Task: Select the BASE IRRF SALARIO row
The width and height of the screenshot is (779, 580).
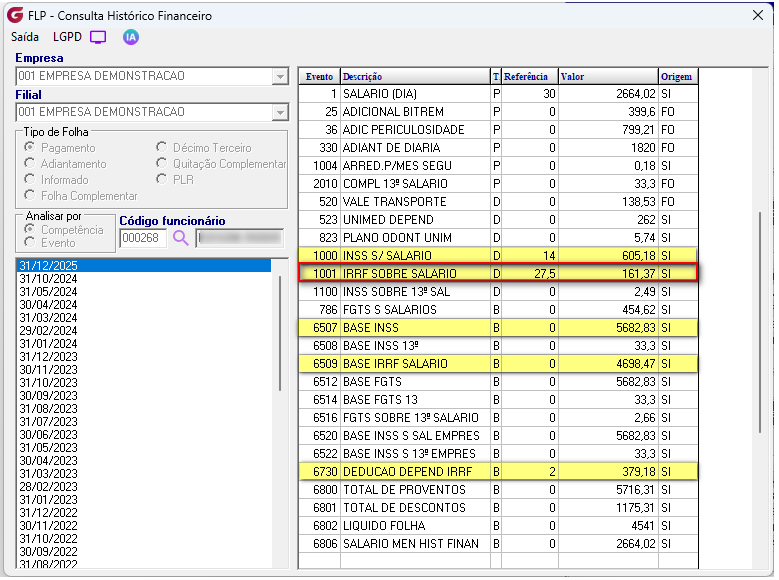Action: tap(498, 364)
